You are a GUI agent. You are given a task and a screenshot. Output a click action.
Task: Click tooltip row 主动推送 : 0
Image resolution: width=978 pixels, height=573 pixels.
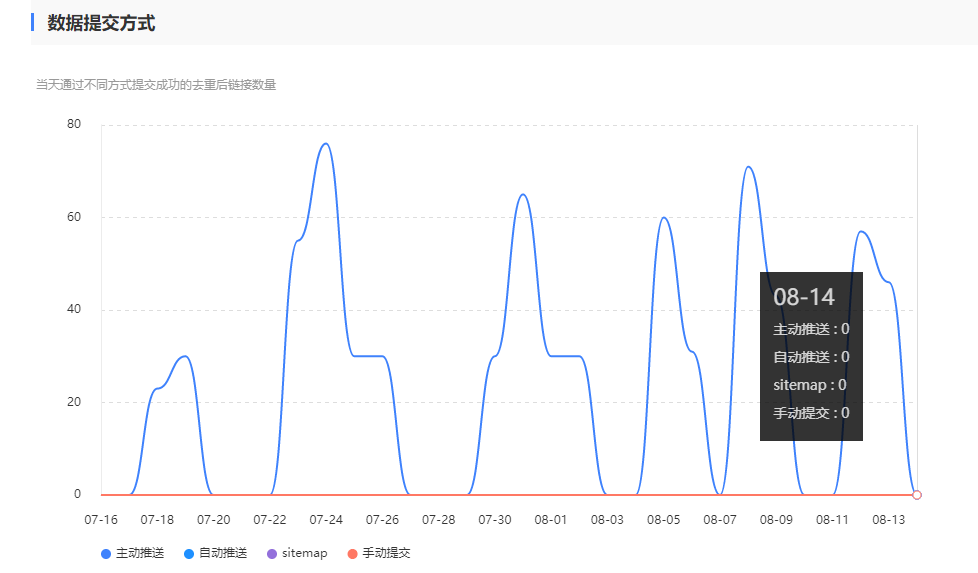[x=811, y=329]
